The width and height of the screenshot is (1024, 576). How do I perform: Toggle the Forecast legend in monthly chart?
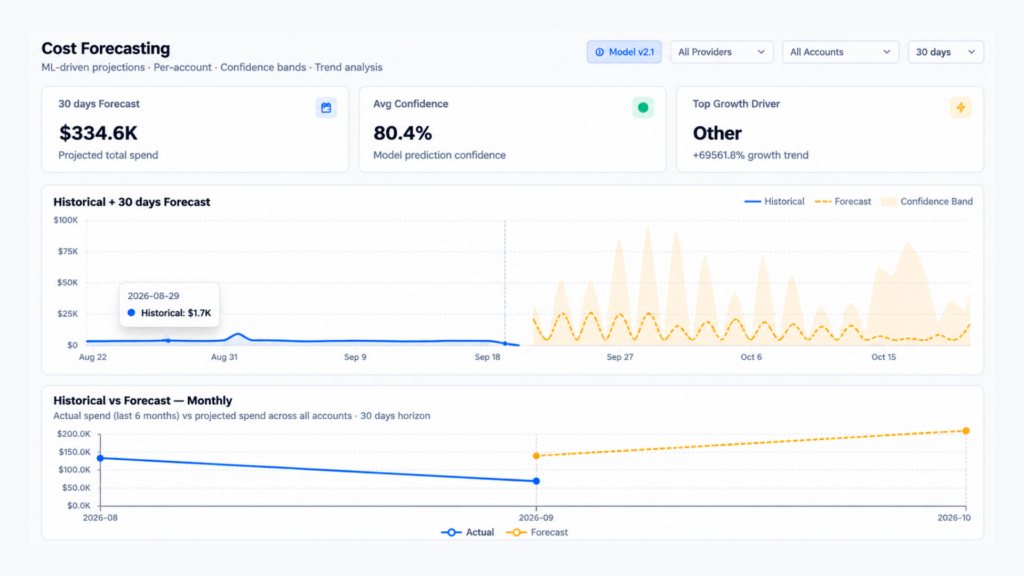pyautogui.click(x=537, y=532)
